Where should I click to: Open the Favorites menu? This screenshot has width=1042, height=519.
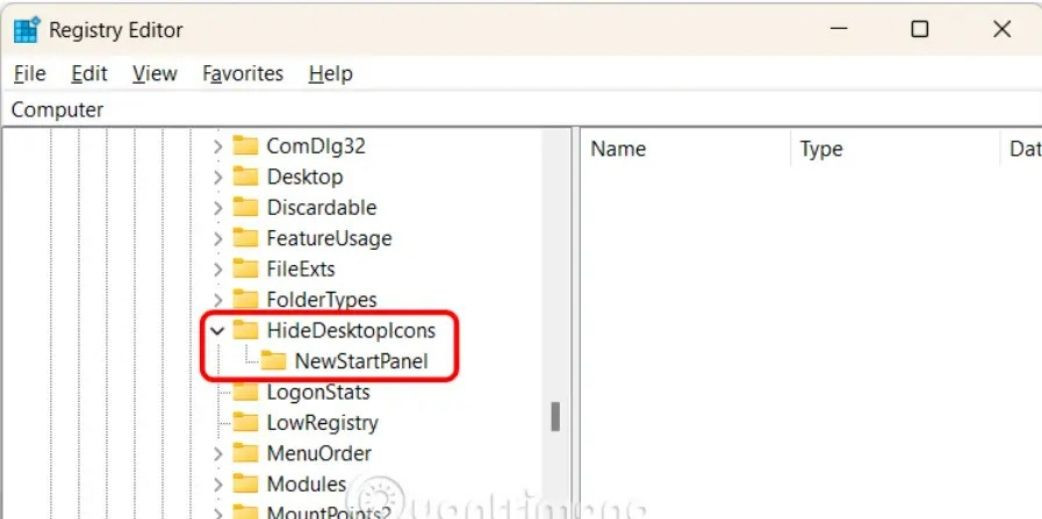pos(242,74)
